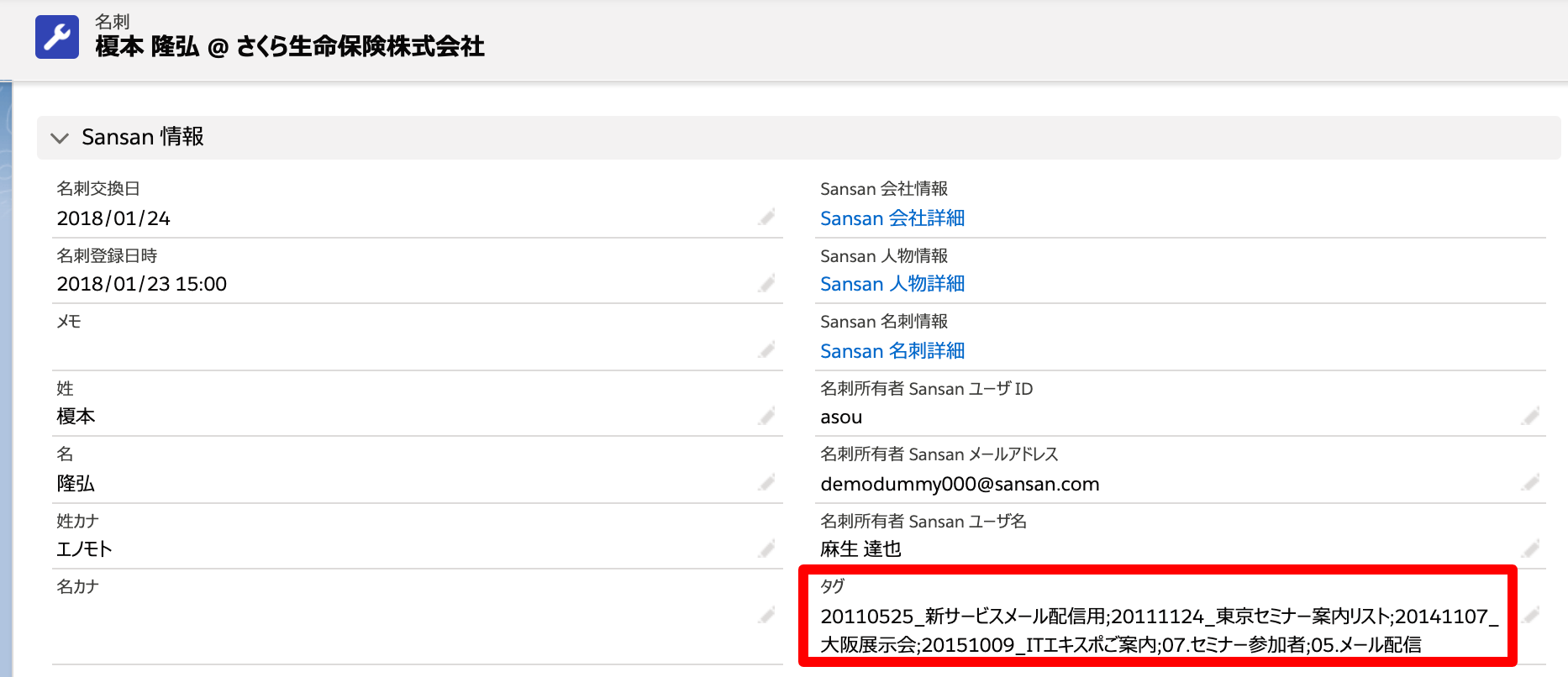This screenshot has width=1568, height=677.
Task: Edit the 名カナ field pencil icon
Action: point(766,615)
